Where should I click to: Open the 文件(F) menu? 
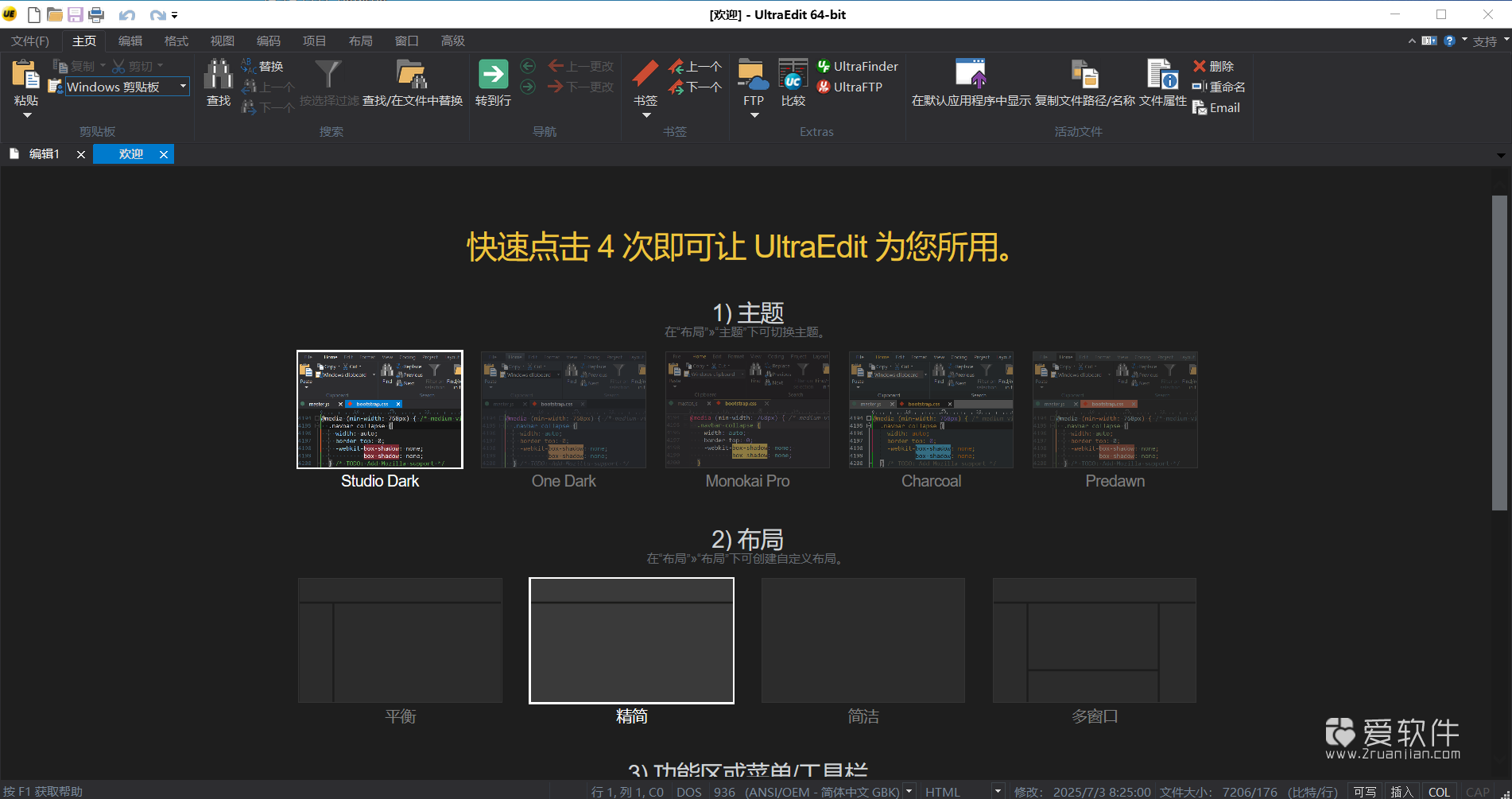point(30,41)
